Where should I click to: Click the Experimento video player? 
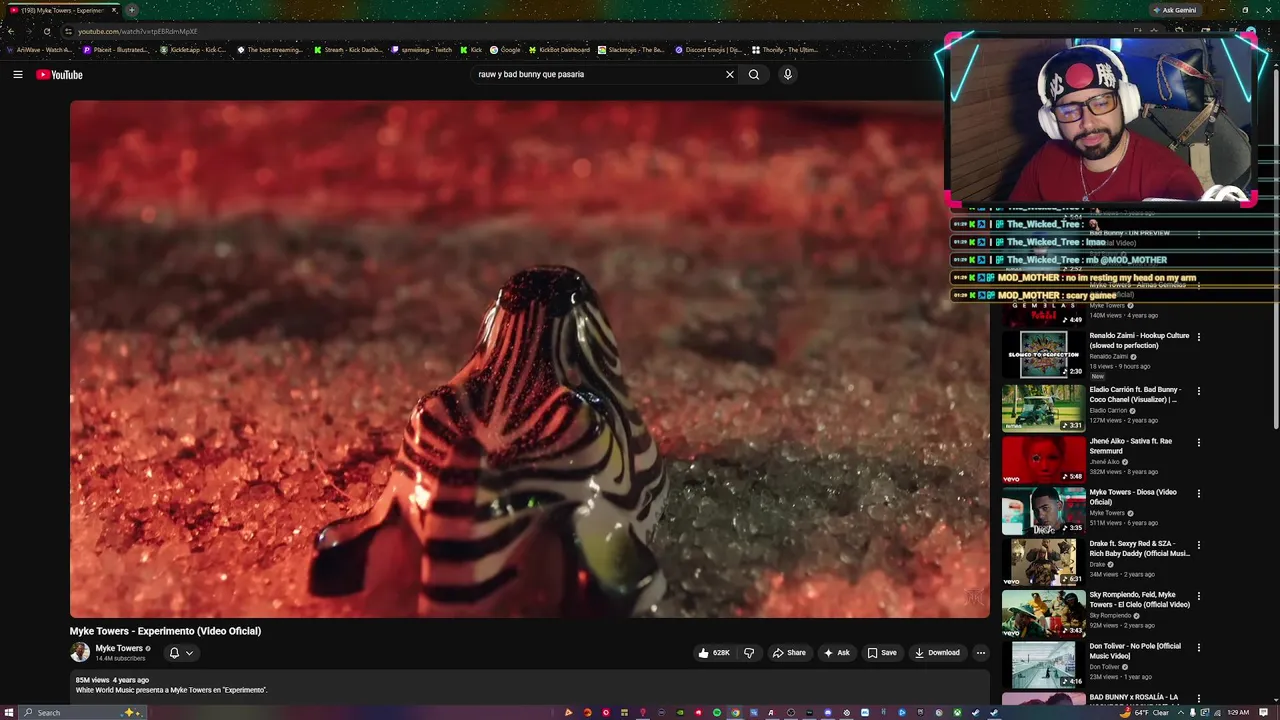point(530,359)
